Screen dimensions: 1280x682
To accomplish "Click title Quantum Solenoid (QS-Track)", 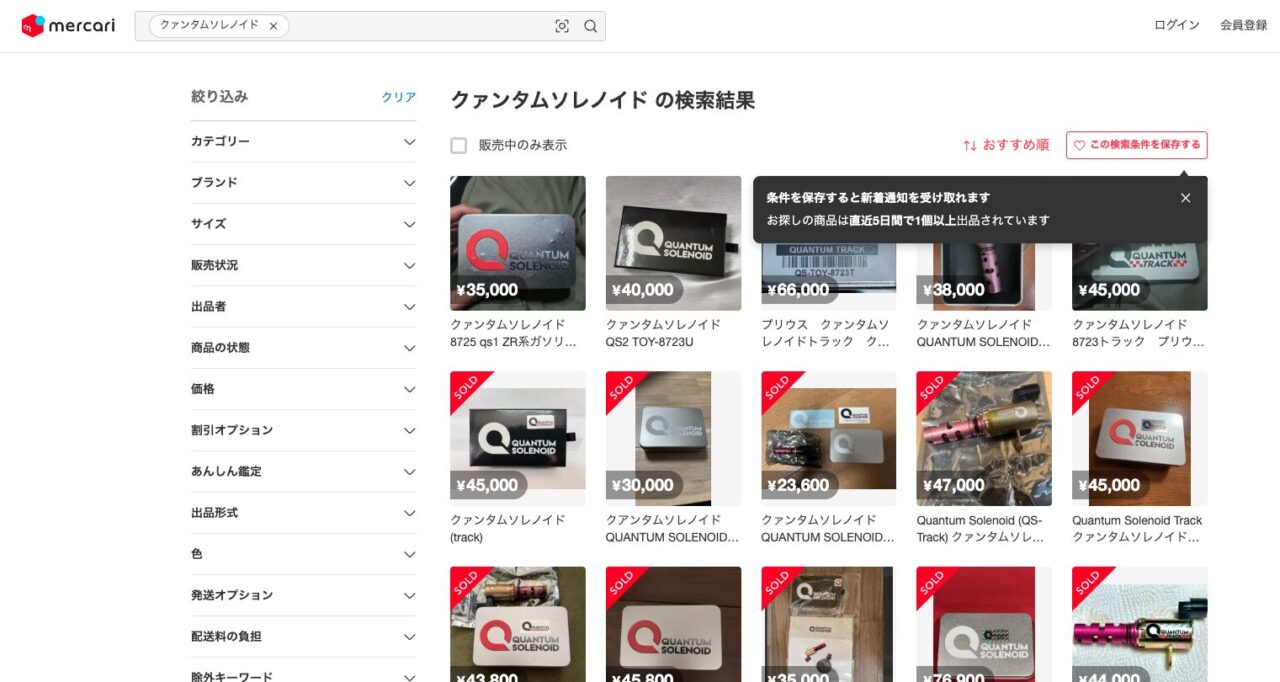I will [980, 529].
